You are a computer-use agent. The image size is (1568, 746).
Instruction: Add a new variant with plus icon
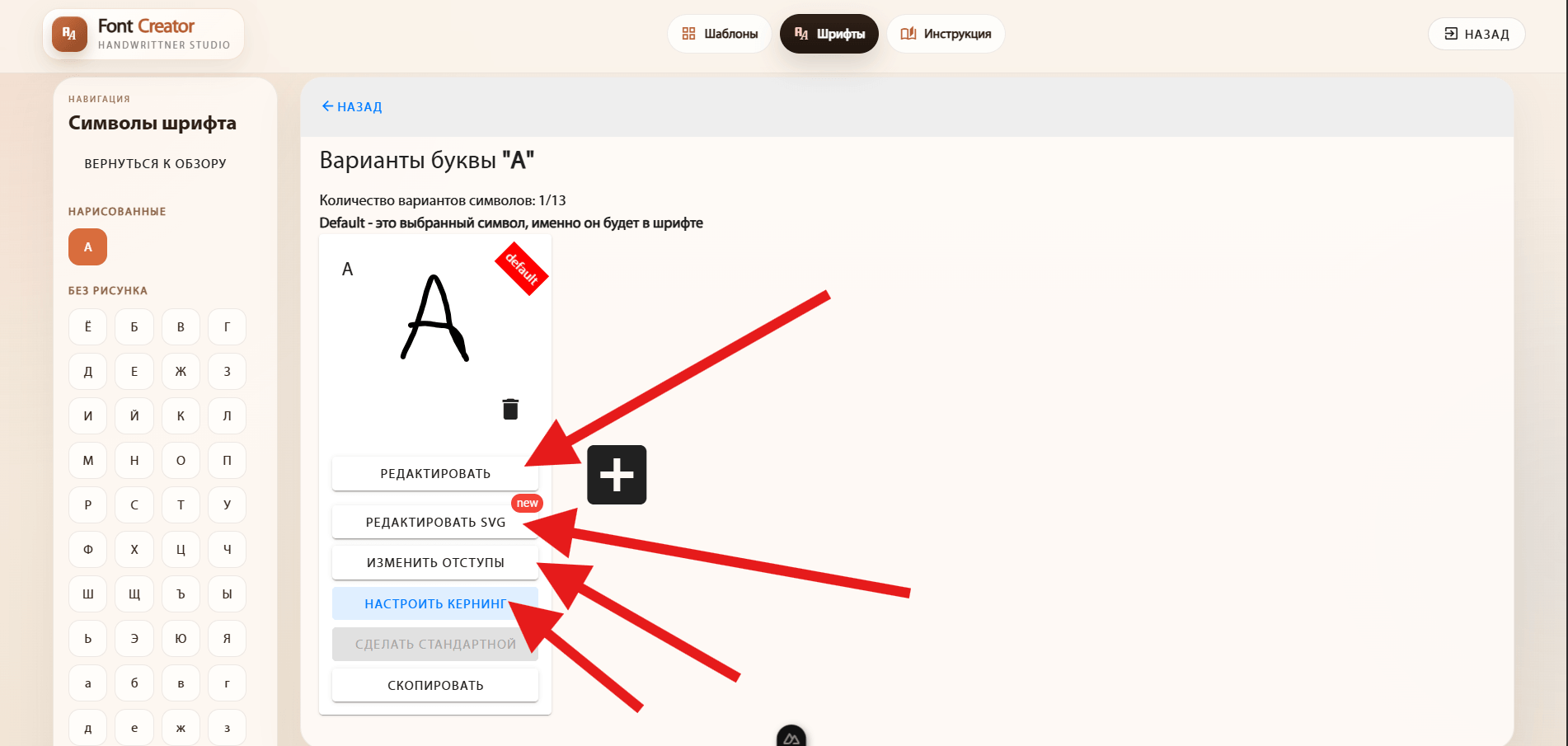[617, 475]
